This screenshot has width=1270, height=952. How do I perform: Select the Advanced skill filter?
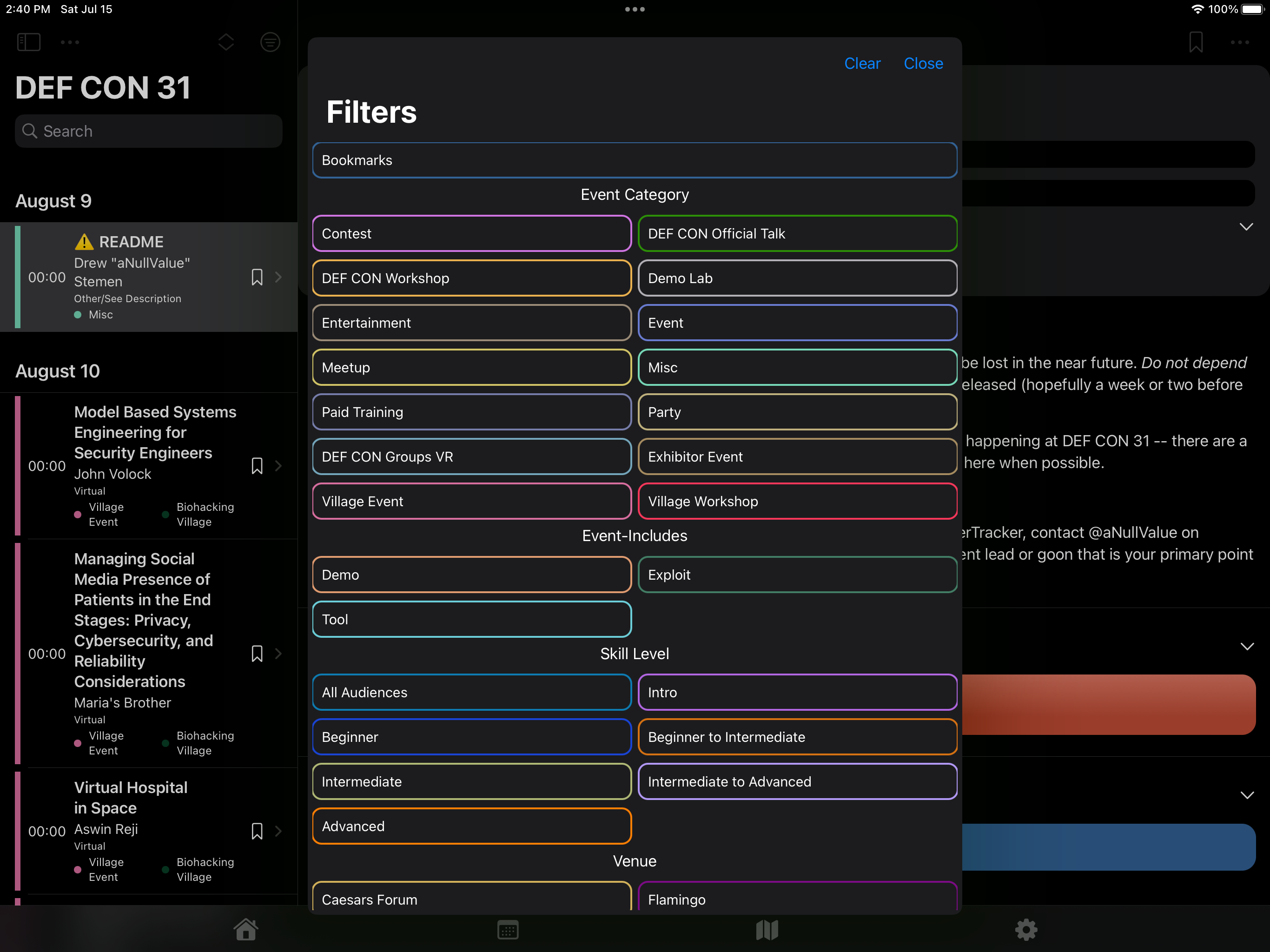point(472,826)
